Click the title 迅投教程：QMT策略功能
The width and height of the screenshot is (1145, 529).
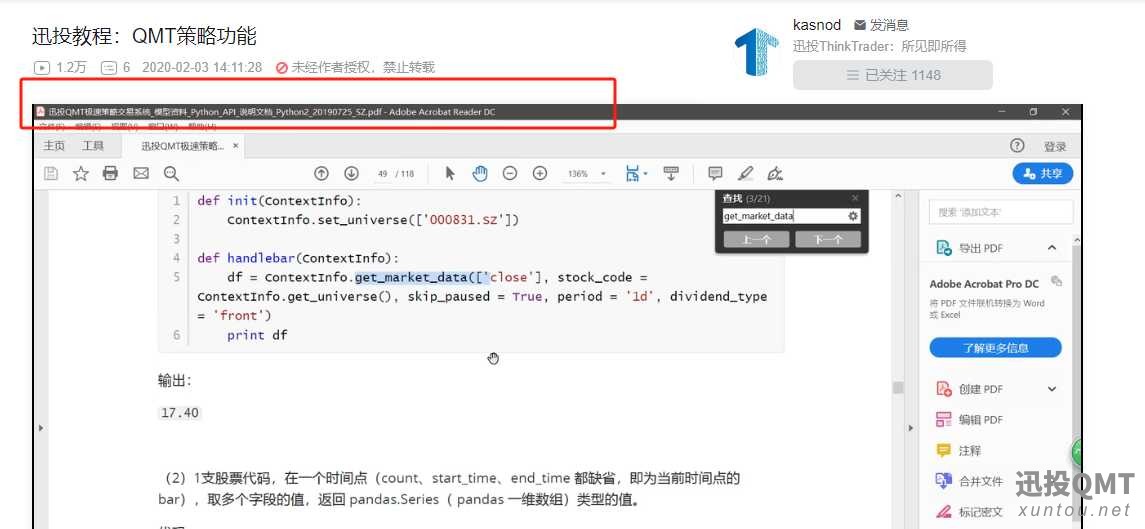(144, 36)
